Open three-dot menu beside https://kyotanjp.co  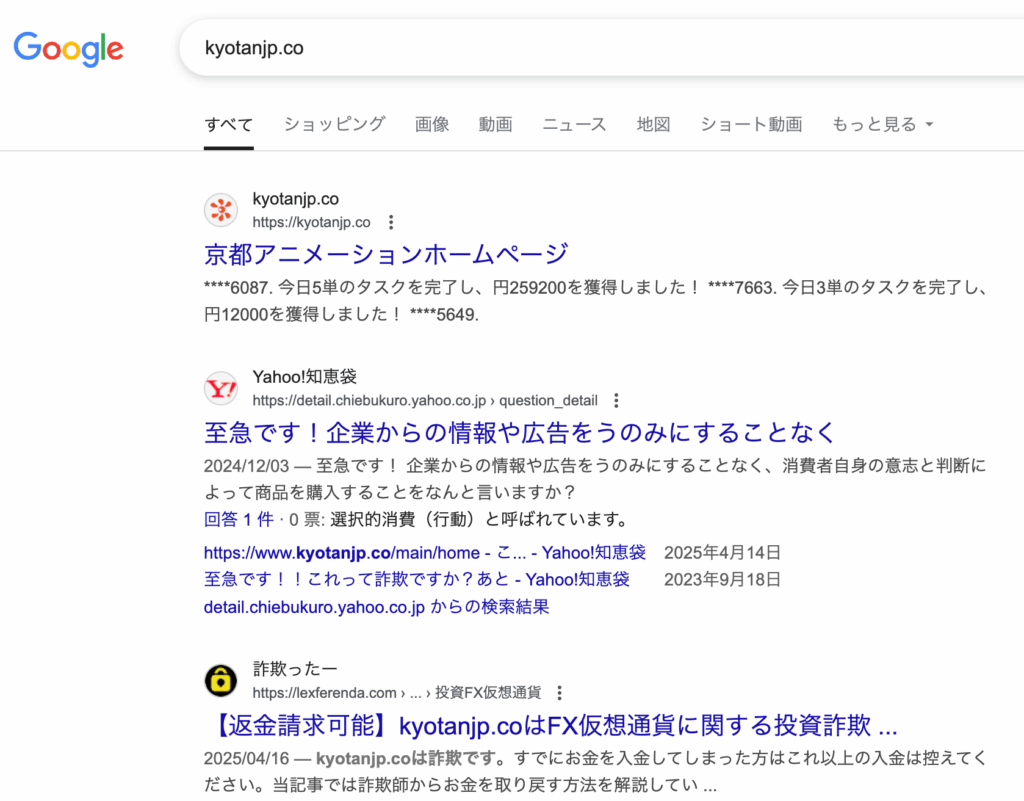point(391,223)
